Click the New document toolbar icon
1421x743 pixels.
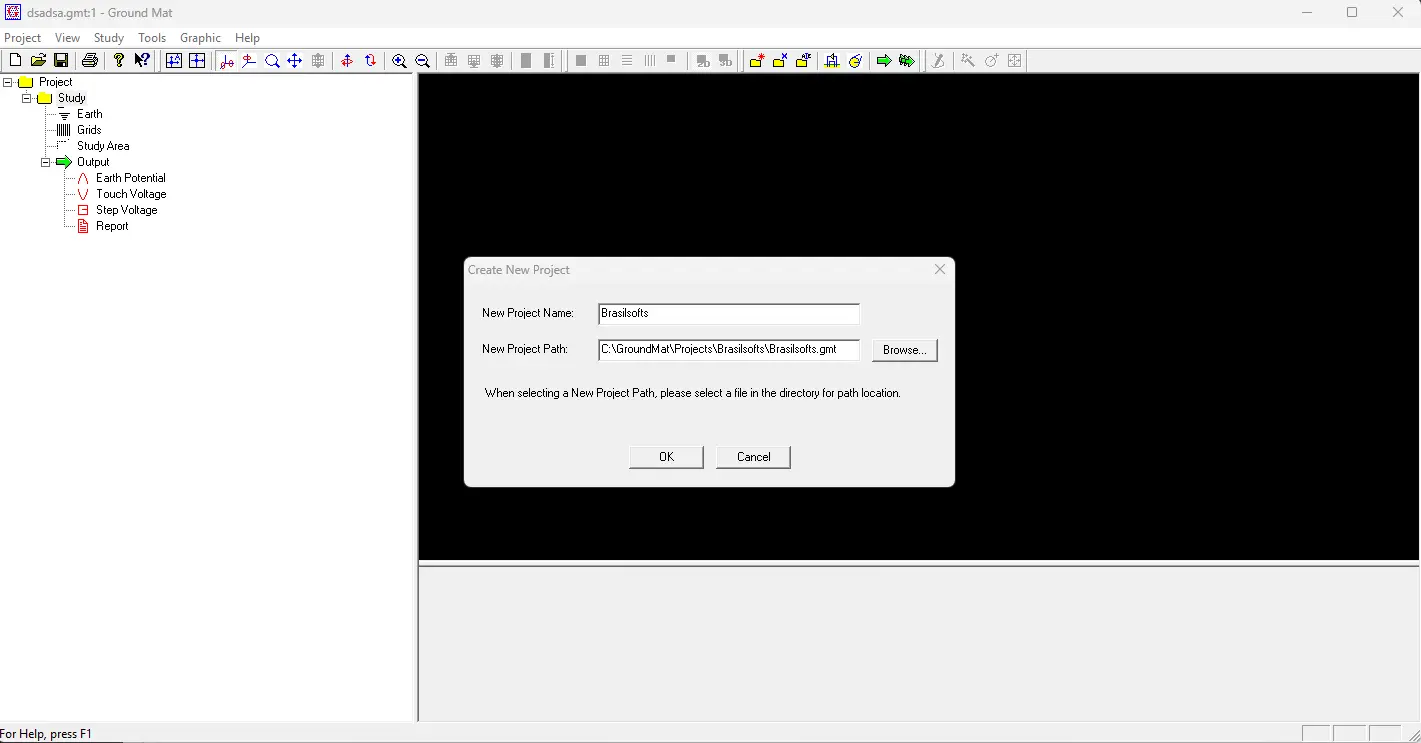coord(15,61)
